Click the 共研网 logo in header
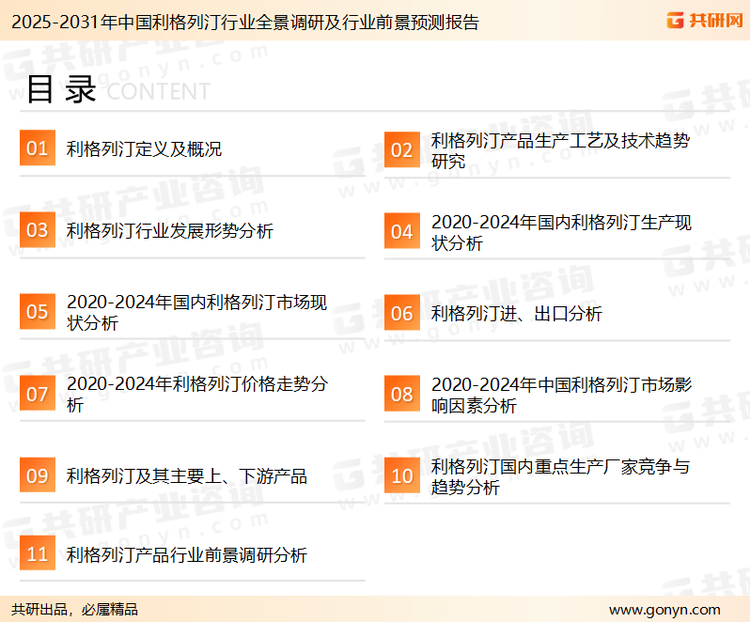750x622 pixels. point(705,20)
